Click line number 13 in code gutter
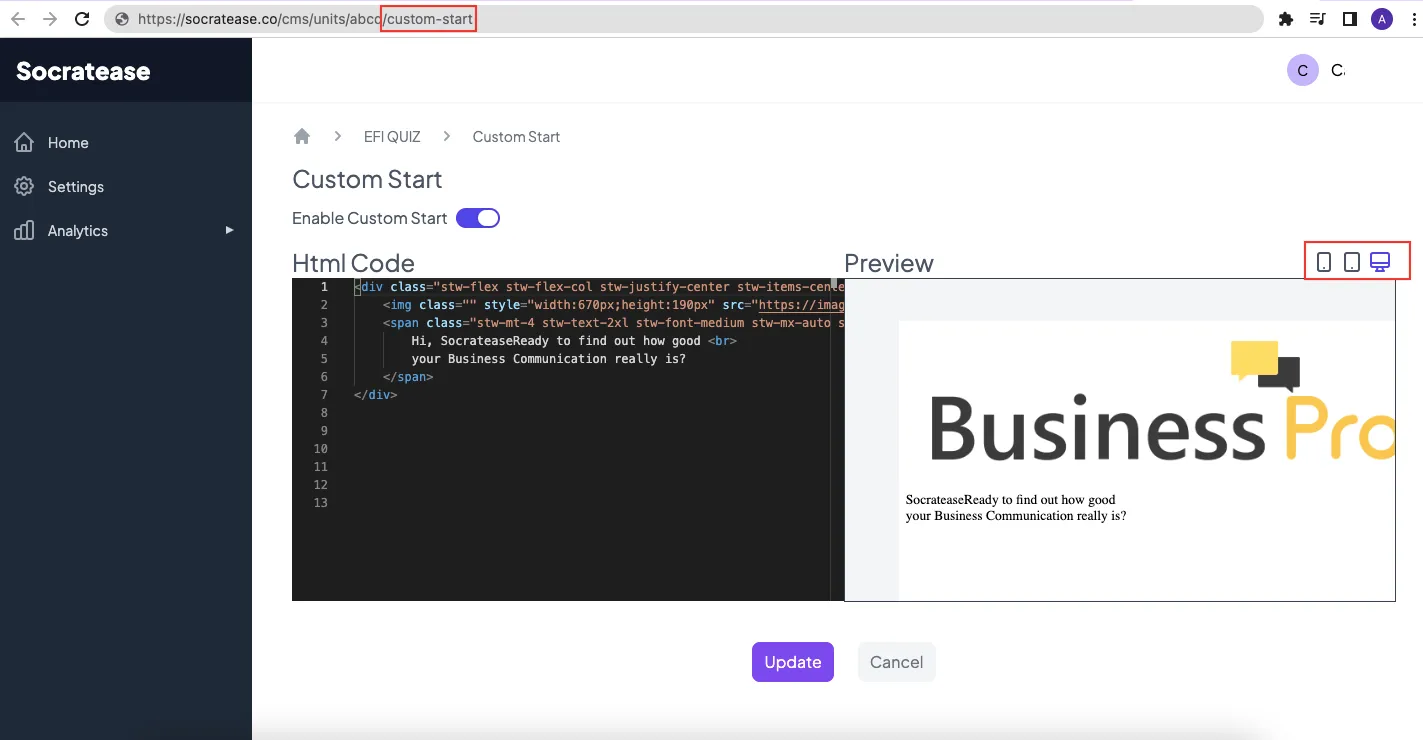Image resolution: width=1423 pixels, height=740 pixels. click(320, 503)
